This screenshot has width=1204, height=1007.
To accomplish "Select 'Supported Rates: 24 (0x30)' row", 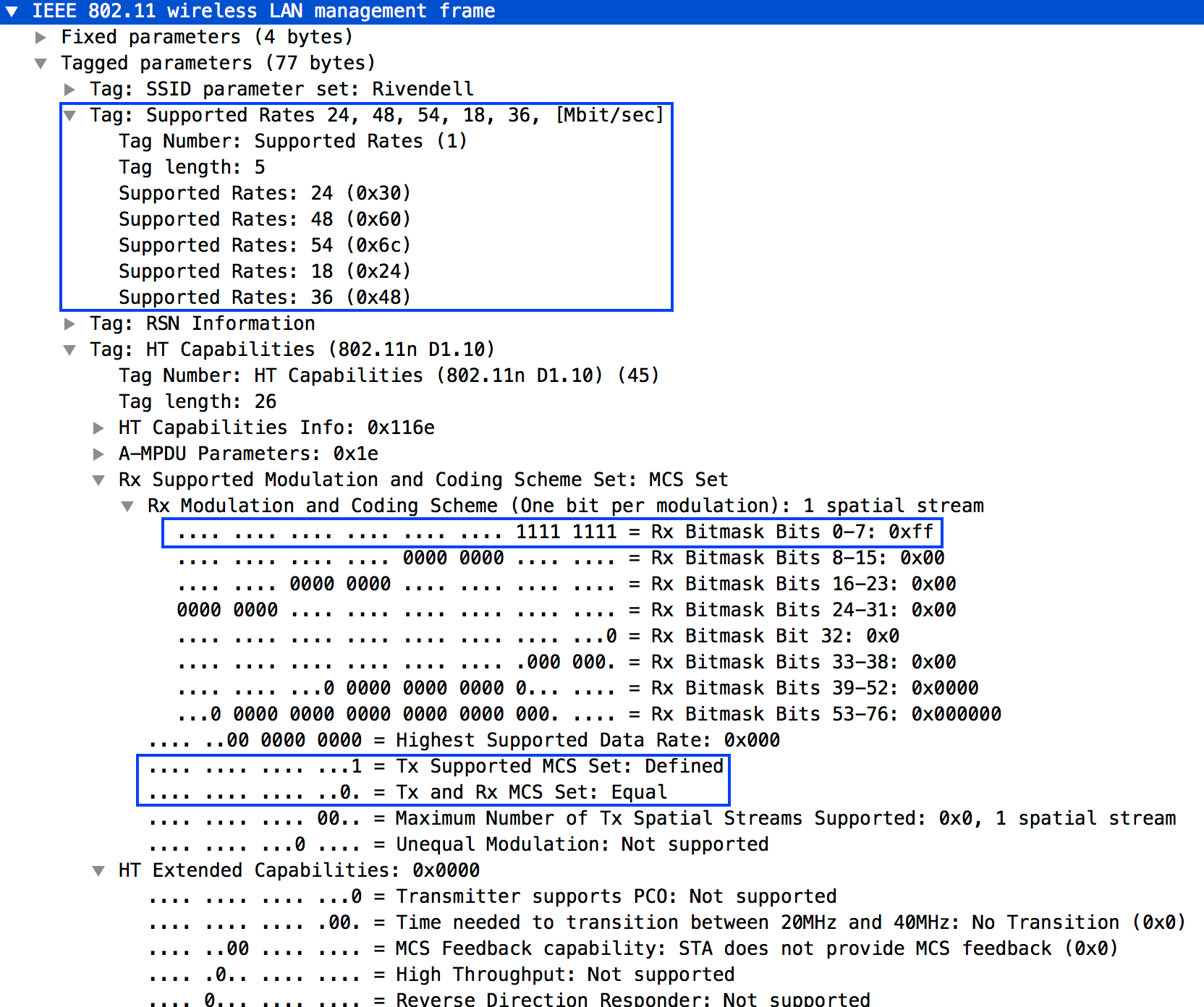I will pos(265,193).
